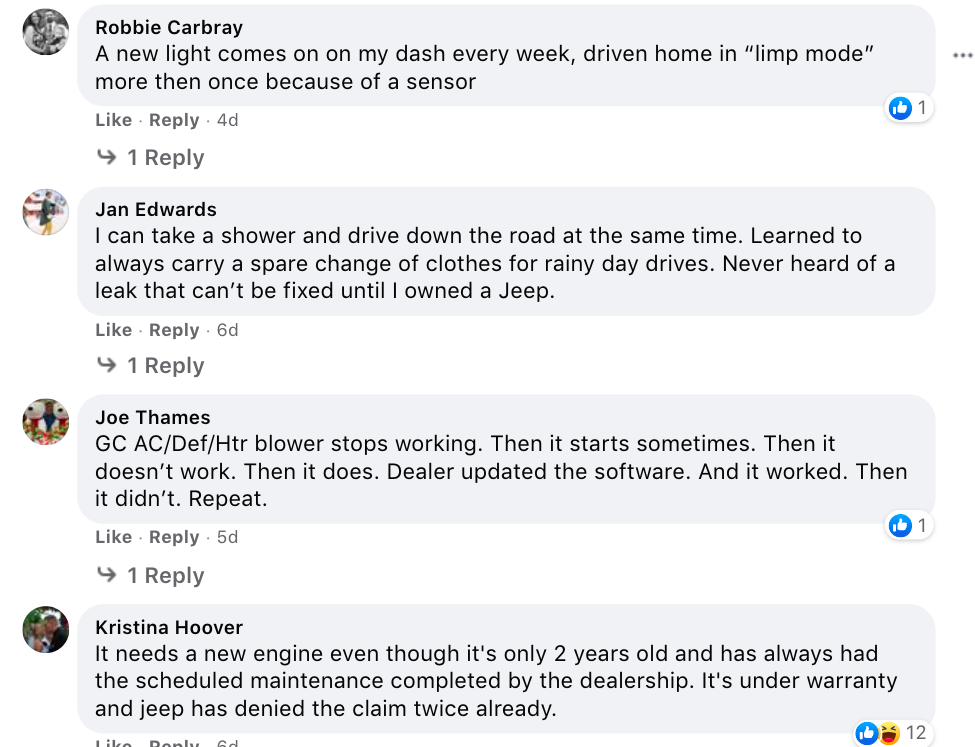Viewport: 975px width, 747px height.
Task: Click the Jan Edwards name link
Action: click(x=156, y=209)
